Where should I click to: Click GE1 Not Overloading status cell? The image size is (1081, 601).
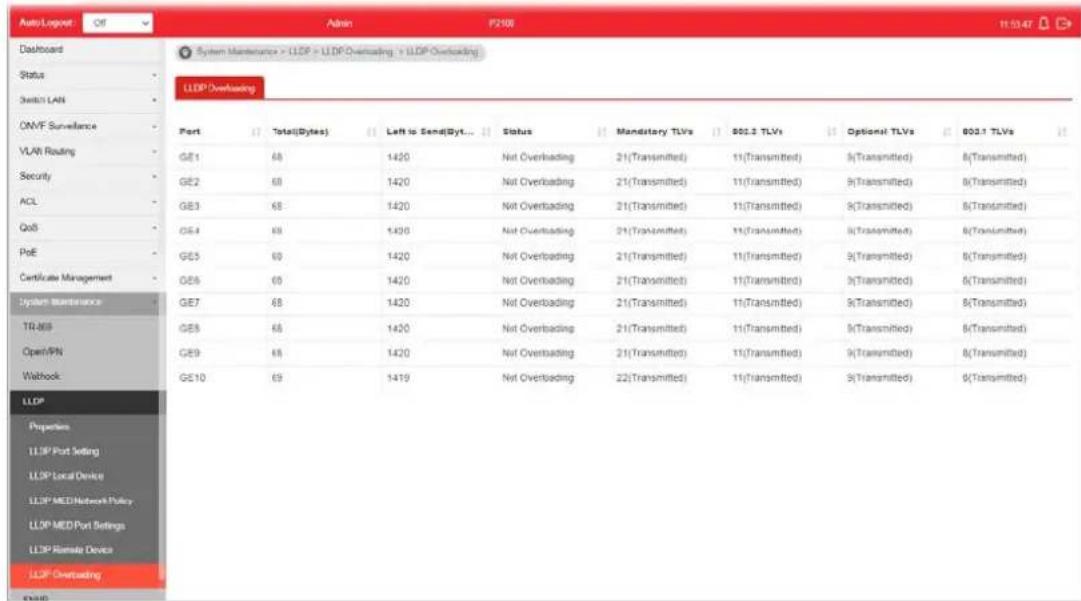point(538,158)
